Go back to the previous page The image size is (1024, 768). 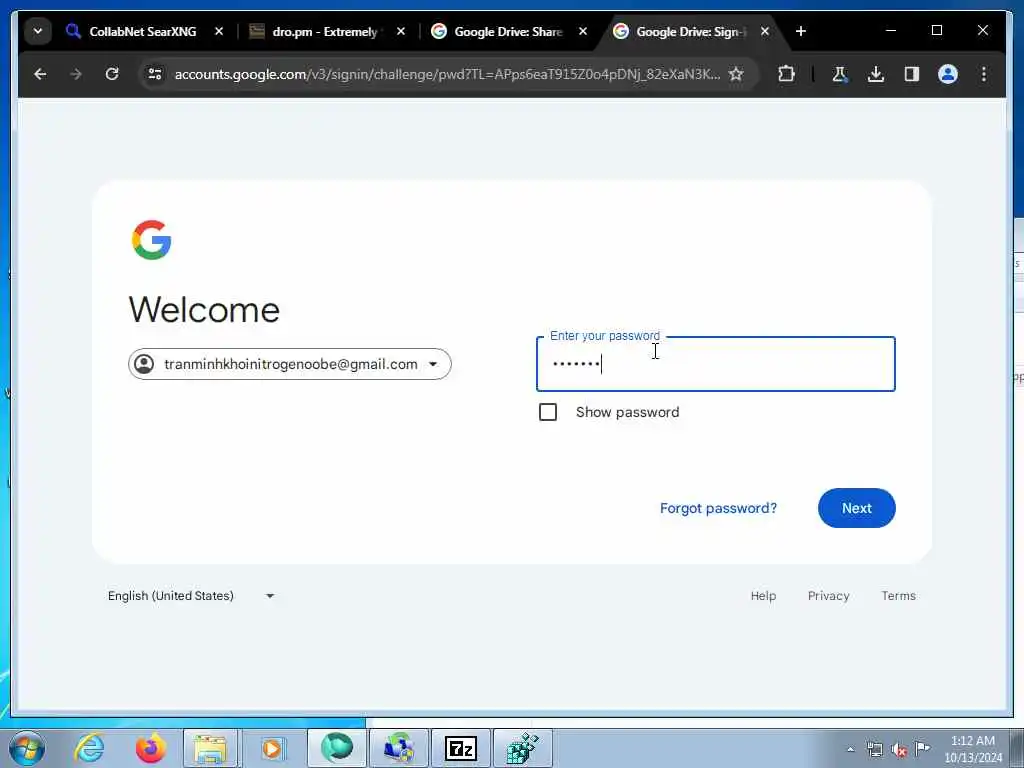tap(40, 74)
